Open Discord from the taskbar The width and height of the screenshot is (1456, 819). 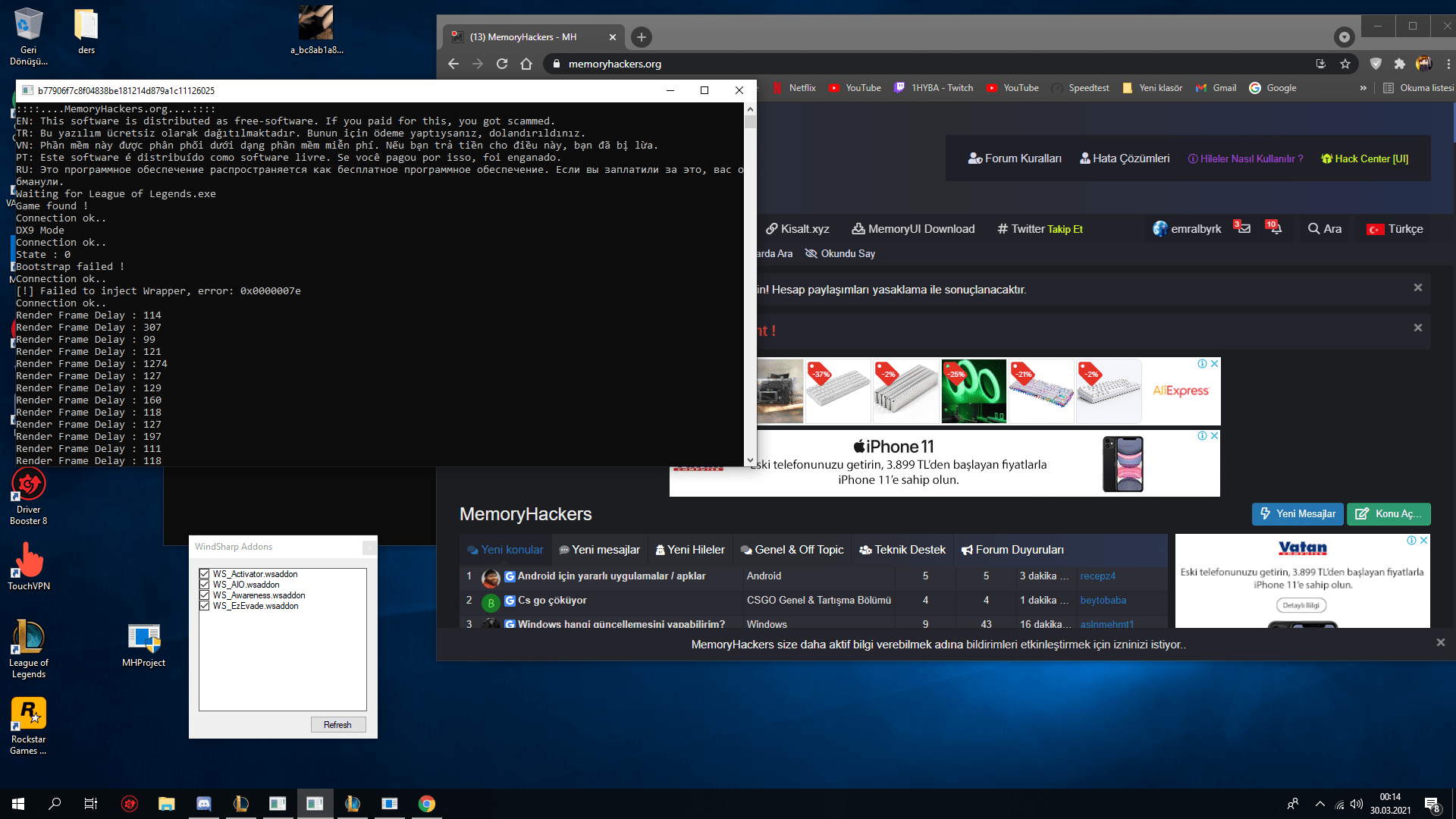(204, 804)
